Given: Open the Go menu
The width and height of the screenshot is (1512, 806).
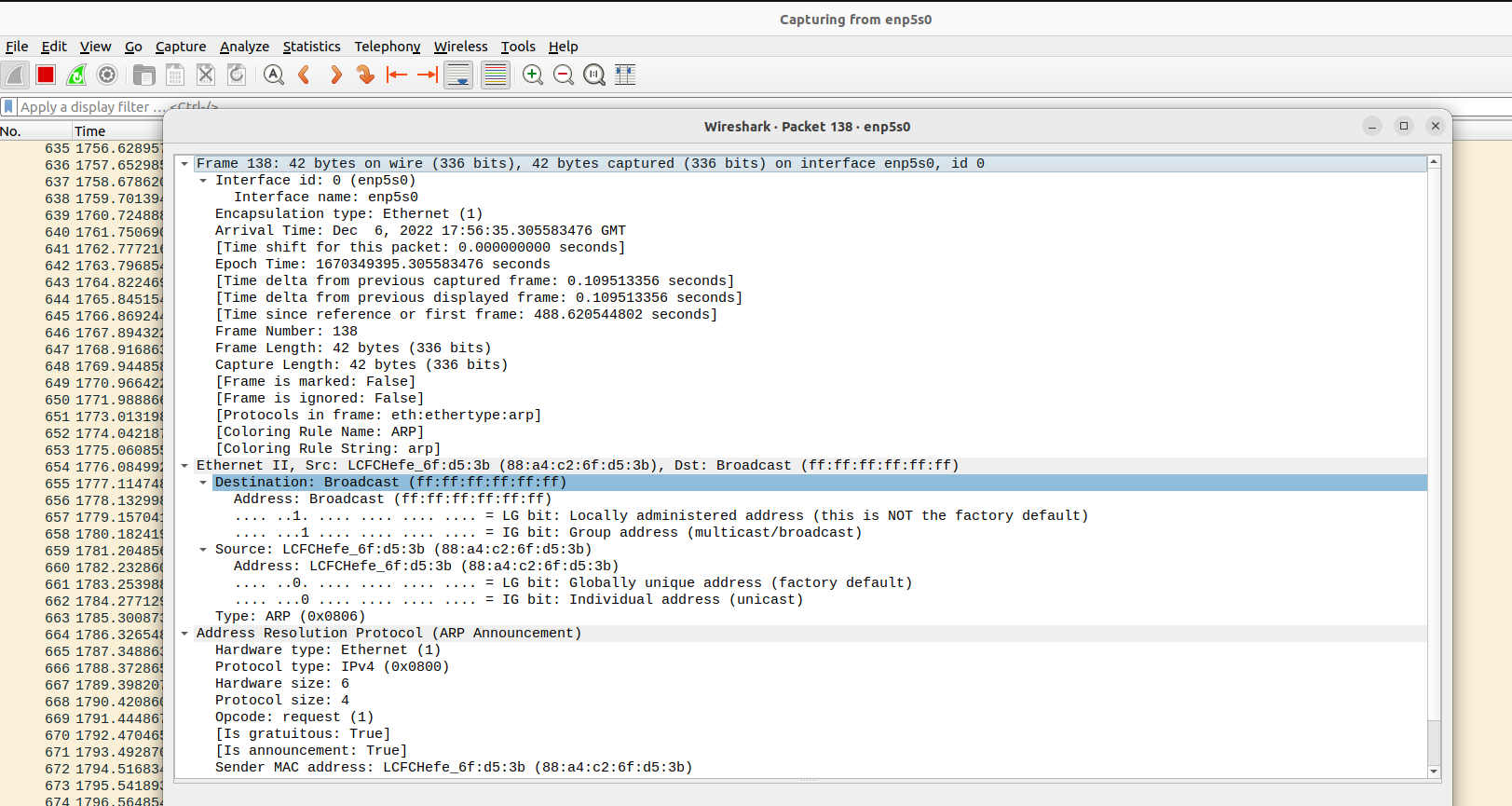Looking at the screenshot, I should click(133, 47).
